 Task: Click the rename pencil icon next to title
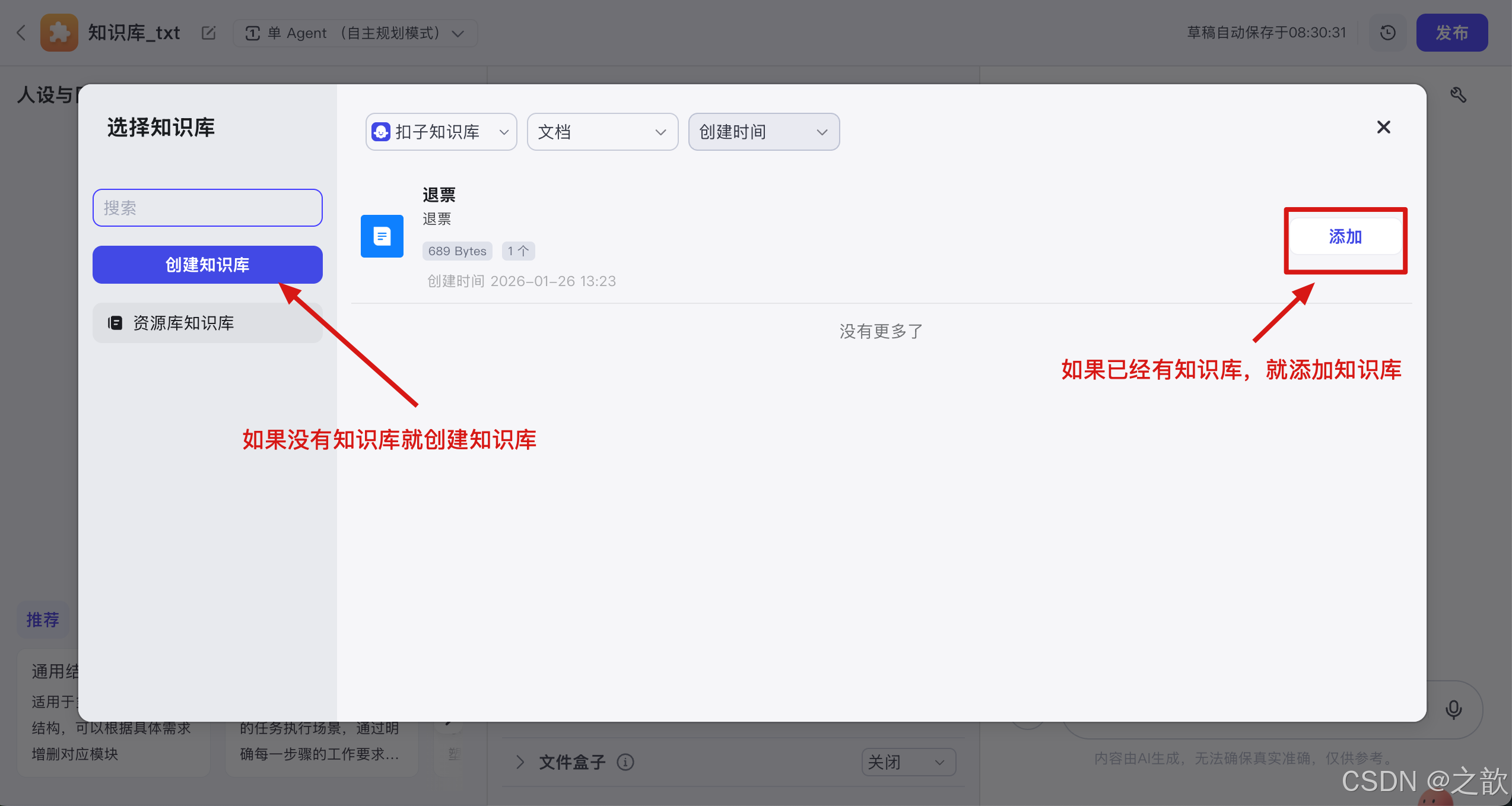pyautogui.click(x=208, y=33)
